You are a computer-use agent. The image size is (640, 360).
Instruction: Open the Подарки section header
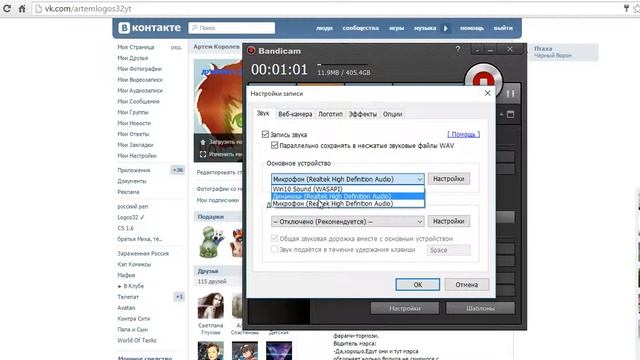pos(211,217)
